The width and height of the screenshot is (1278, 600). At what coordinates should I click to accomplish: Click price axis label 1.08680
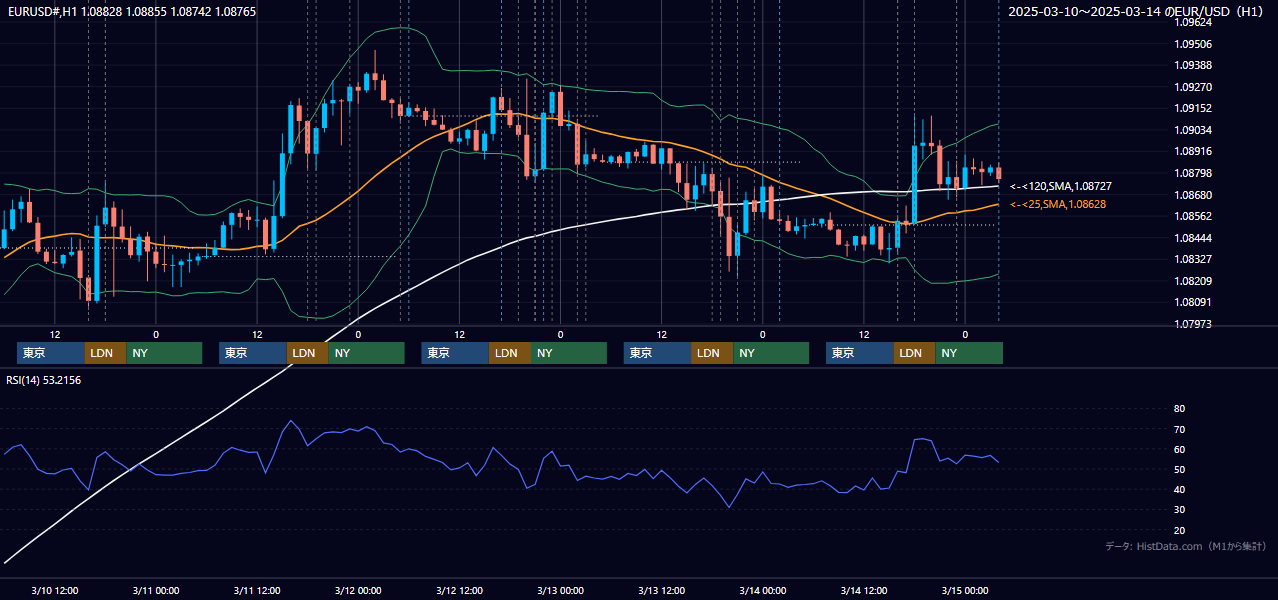tap(1192, 195)
